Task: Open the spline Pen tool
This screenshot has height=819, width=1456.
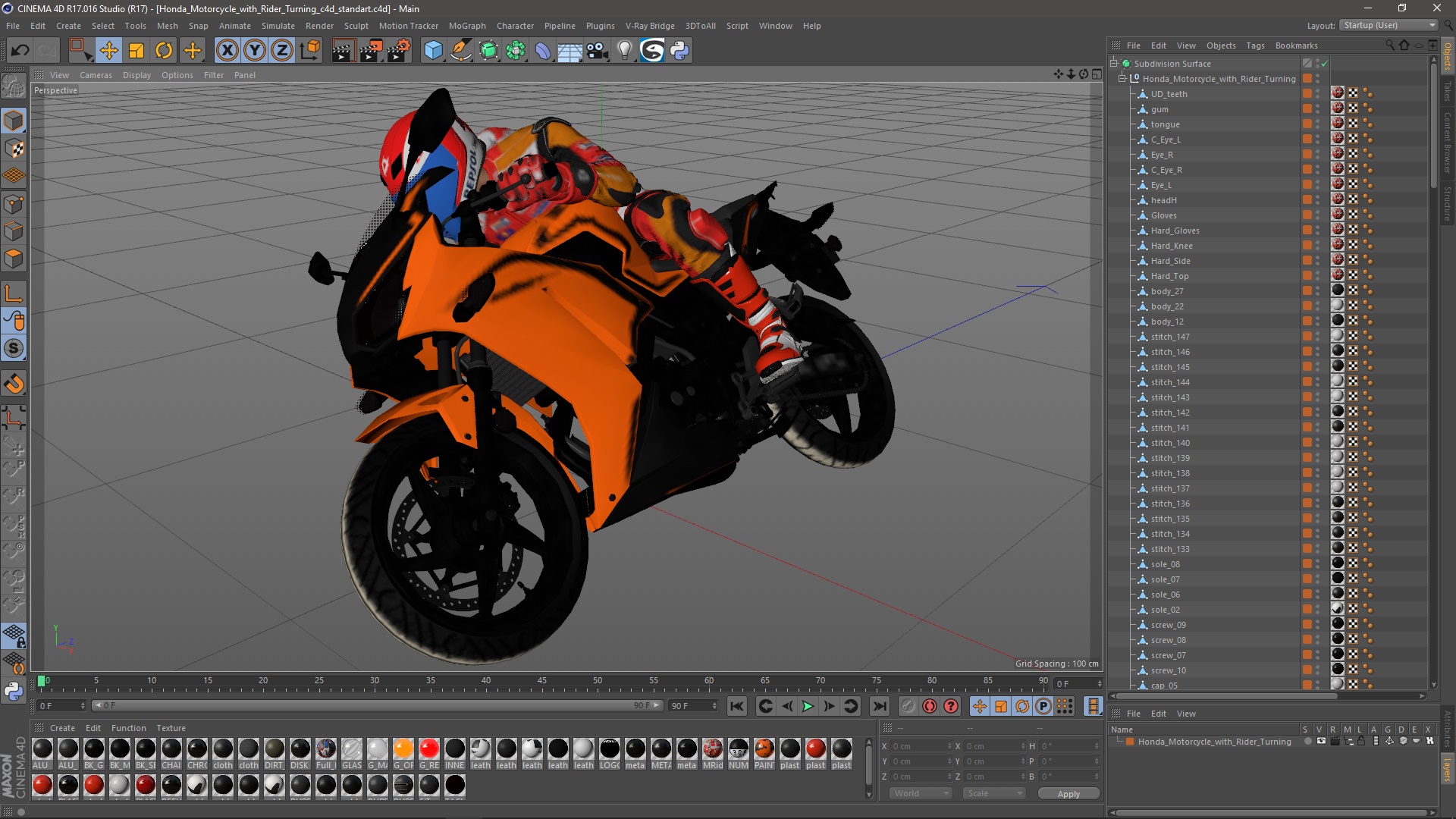Action: tap(461, 51)
